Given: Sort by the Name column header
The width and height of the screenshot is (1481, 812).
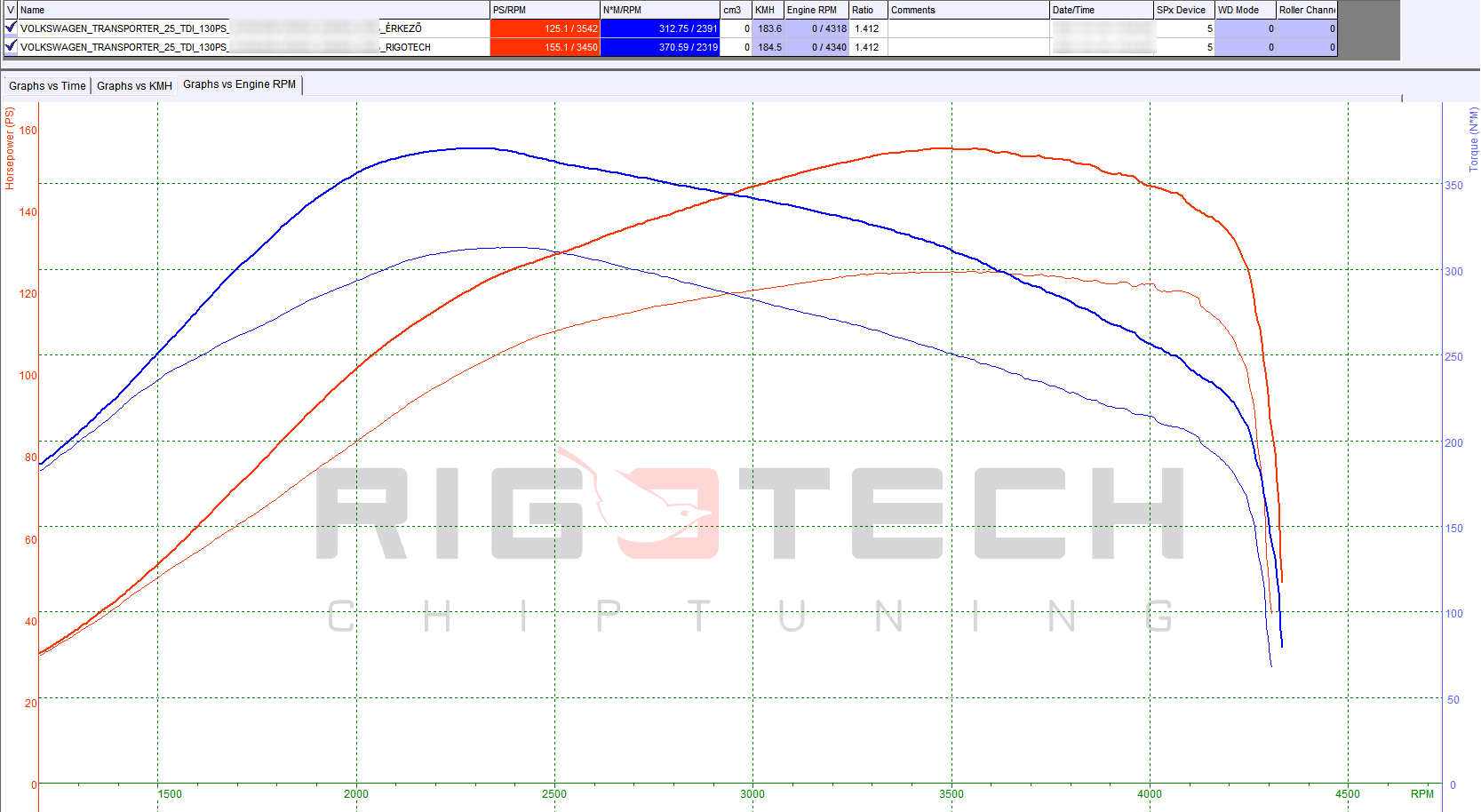Looking at the screenshot, I should [x=253, y=10].
